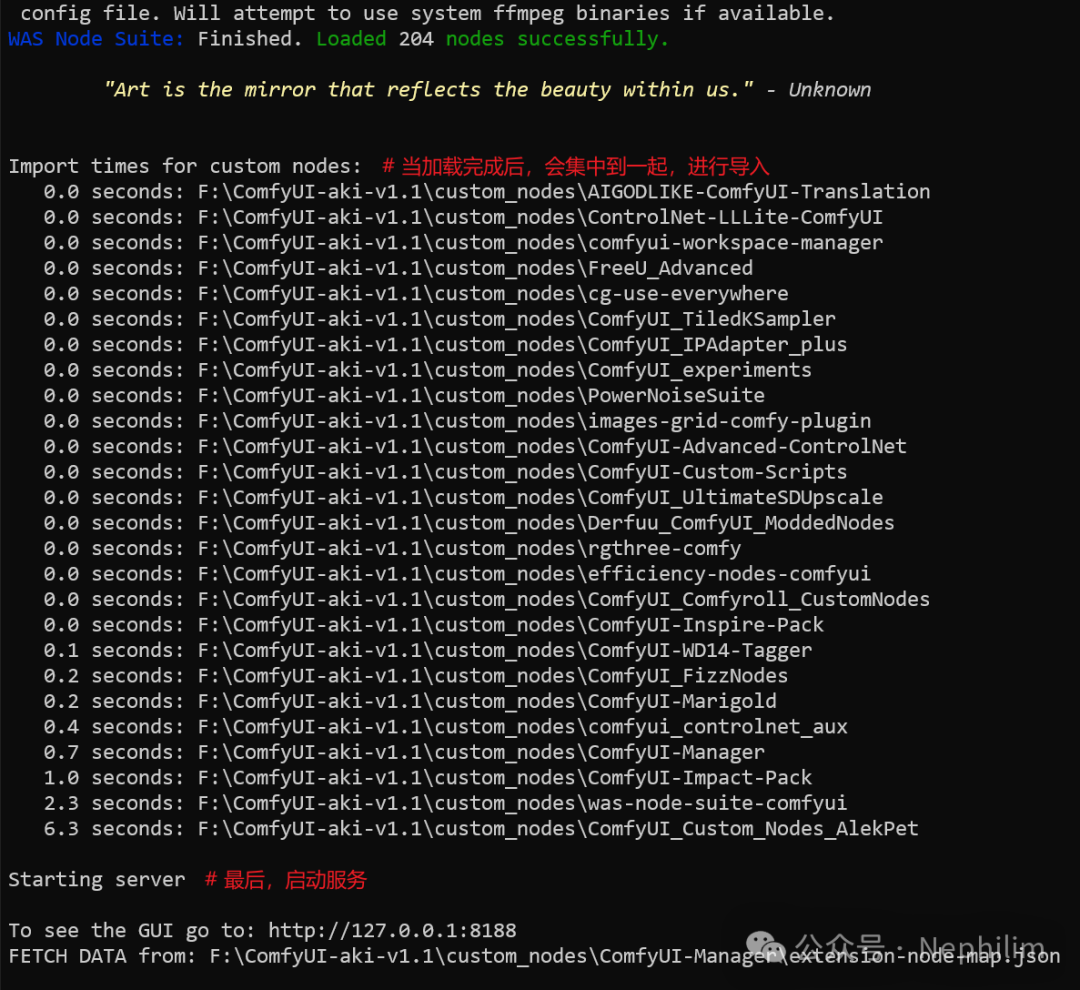This screenshot has width=1080, height=990.
Task: Click the PowerNoiseSuite path line
Action: tap(404, 395)
